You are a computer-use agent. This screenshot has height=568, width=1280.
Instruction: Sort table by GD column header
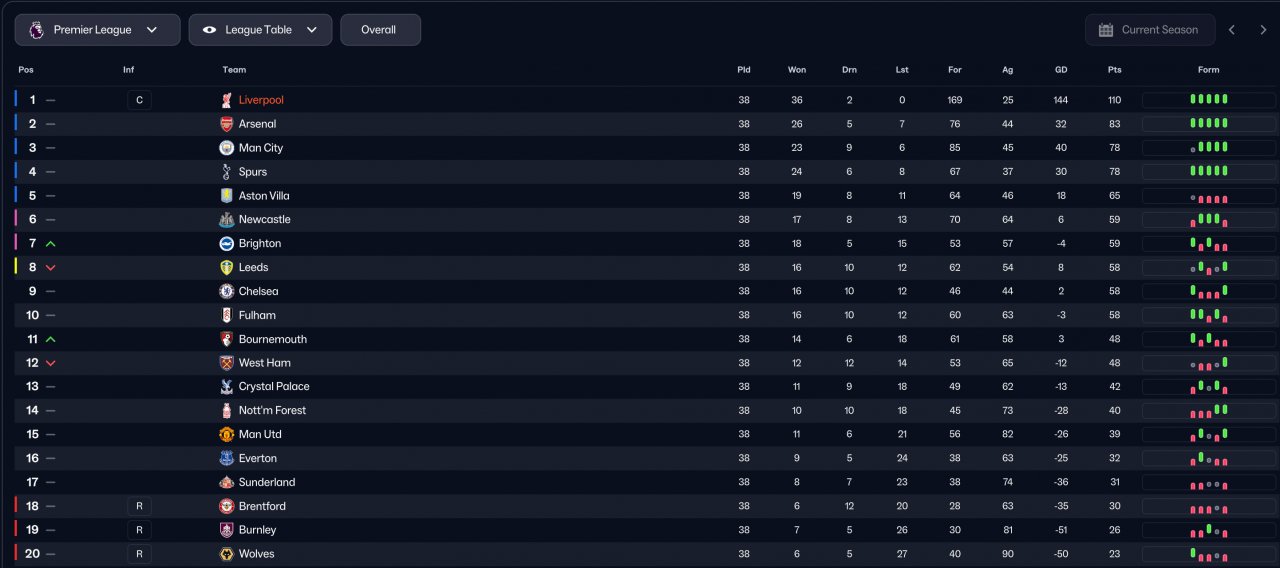tap(1061, 70)
